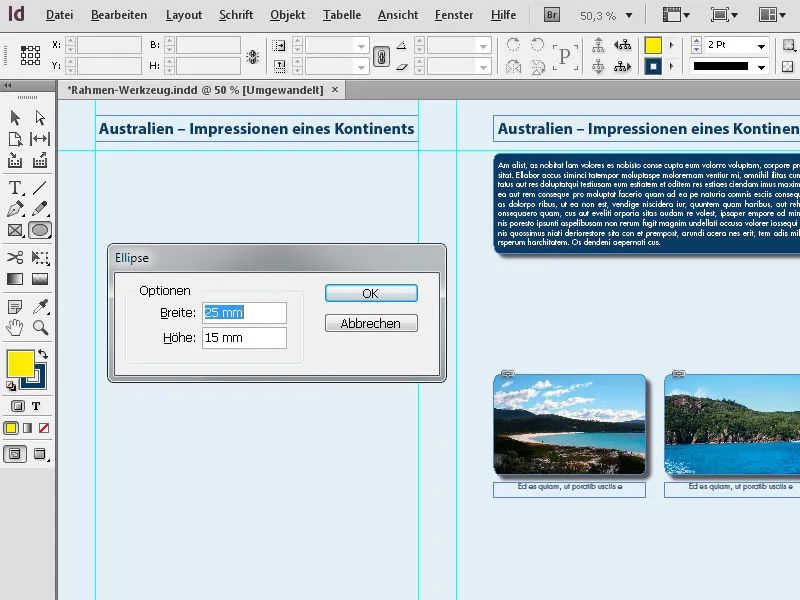This screenshot has height=600, width=800.
Task: Select the Page tool
Action: [15, 139]
